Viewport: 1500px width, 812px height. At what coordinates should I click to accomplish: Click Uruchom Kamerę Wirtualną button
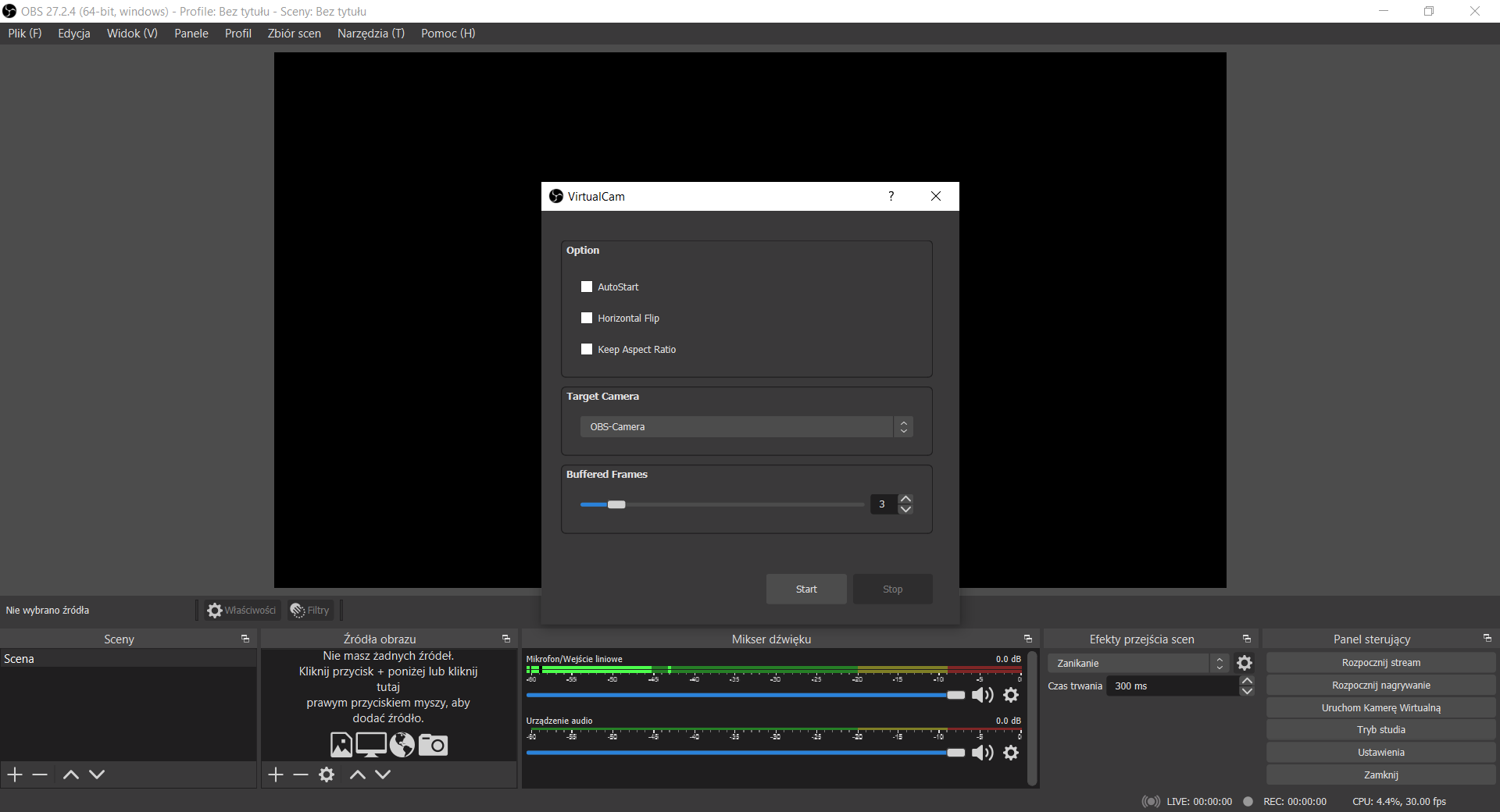pos(1381,708)
